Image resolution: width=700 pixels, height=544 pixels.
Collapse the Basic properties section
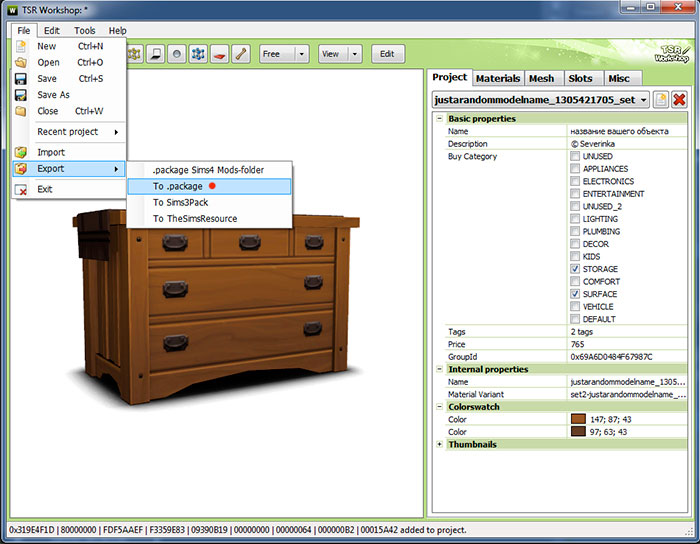pyautogui.click(x=439, y=119)
